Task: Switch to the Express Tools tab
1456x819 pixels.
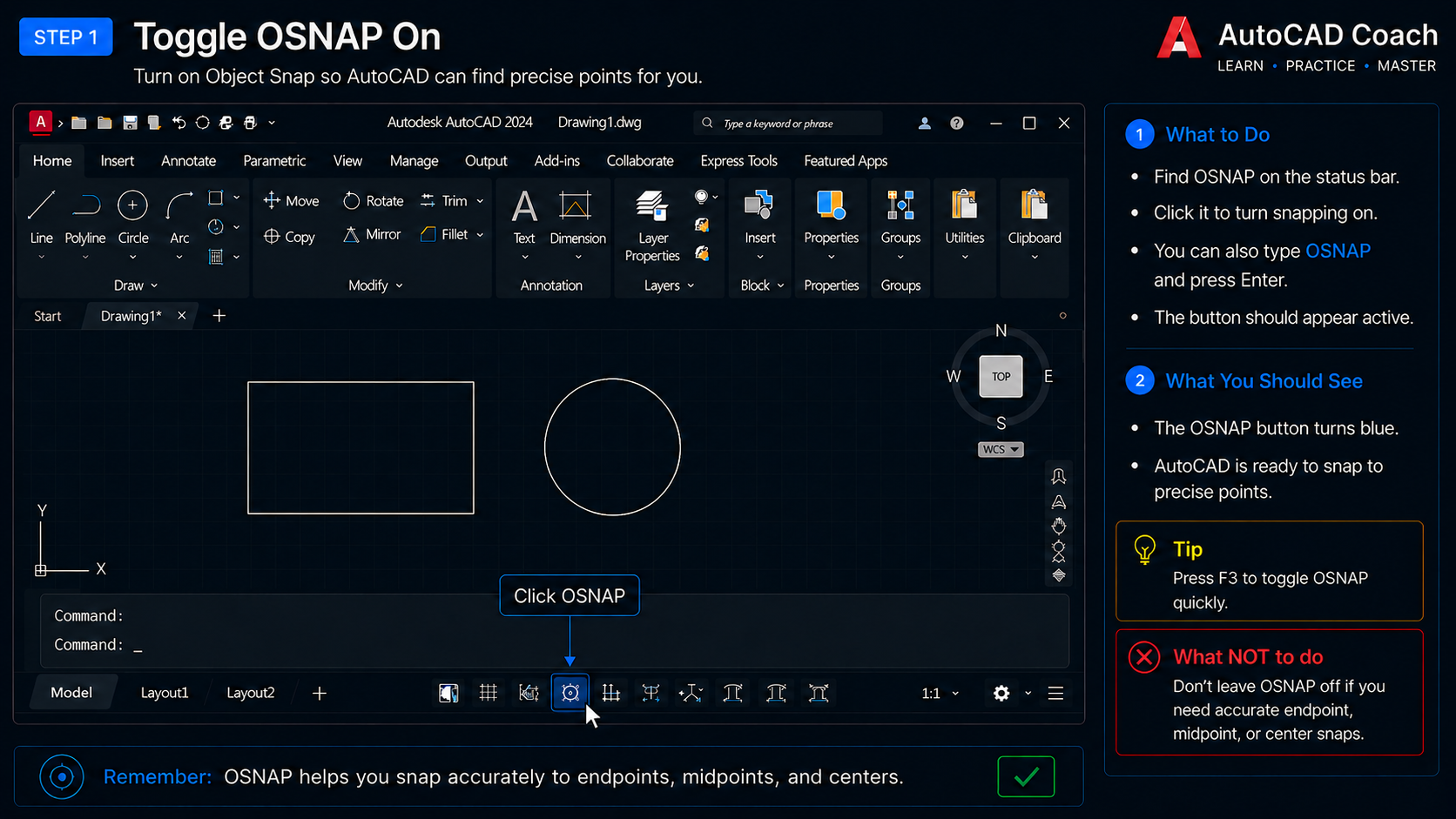Action: pyautogui.click(x=738, y=161)
